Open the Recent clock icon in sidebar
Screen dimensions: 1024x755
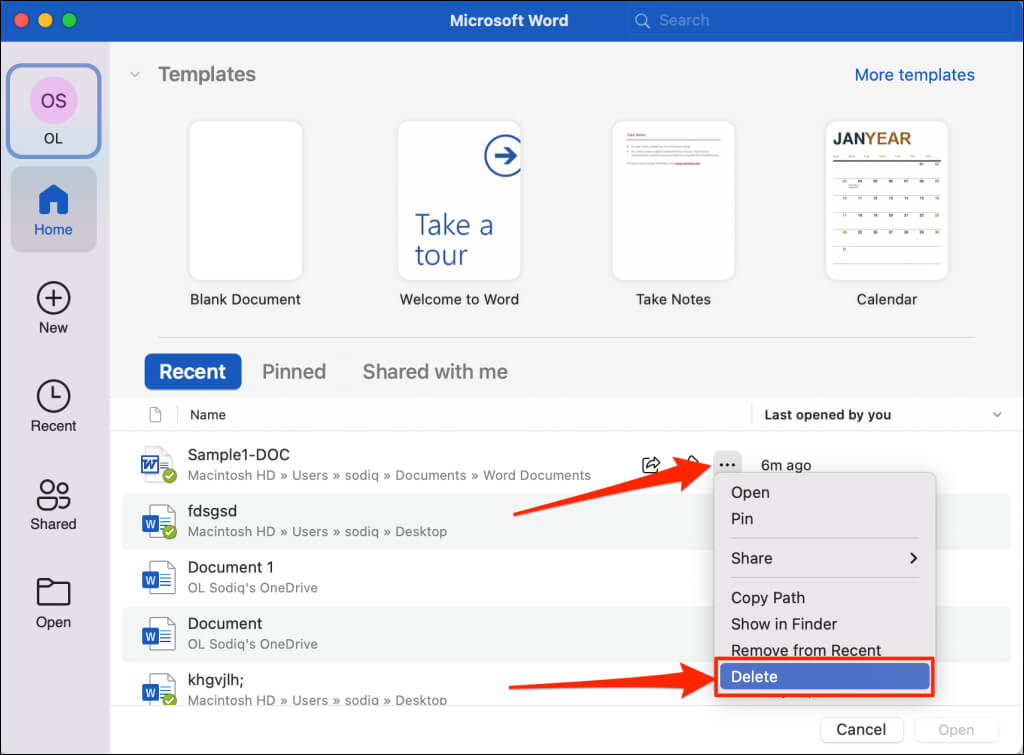[x=54, y=396]
